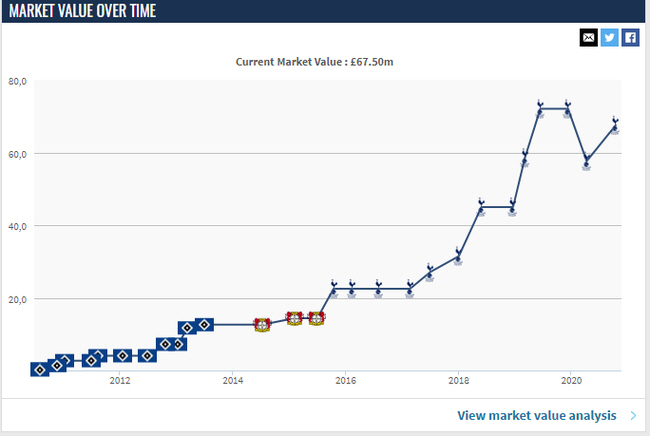Select the earliest Hamburg logo marker on chart

coord(39,370)
